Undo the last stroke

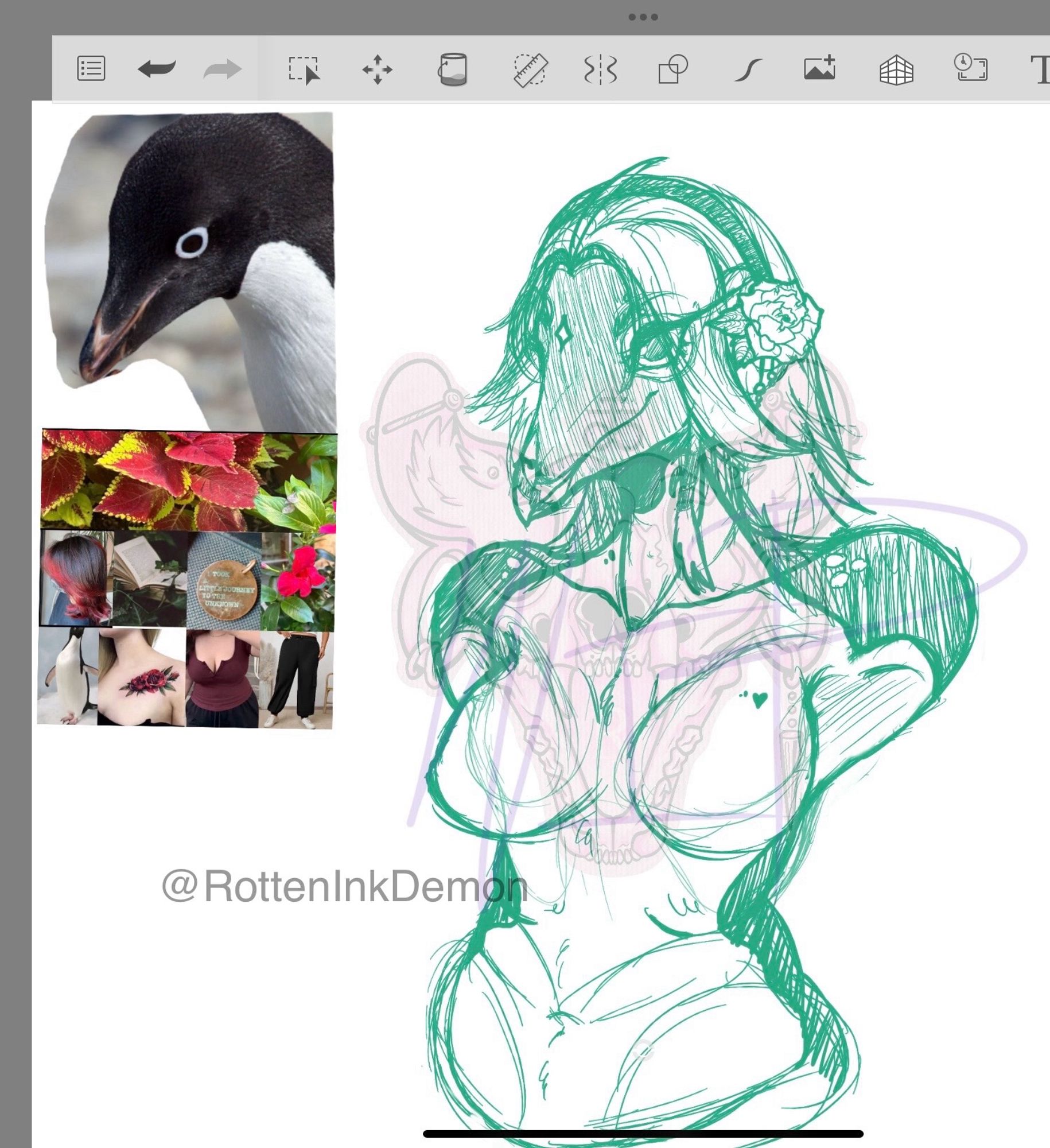click(157, 69)
